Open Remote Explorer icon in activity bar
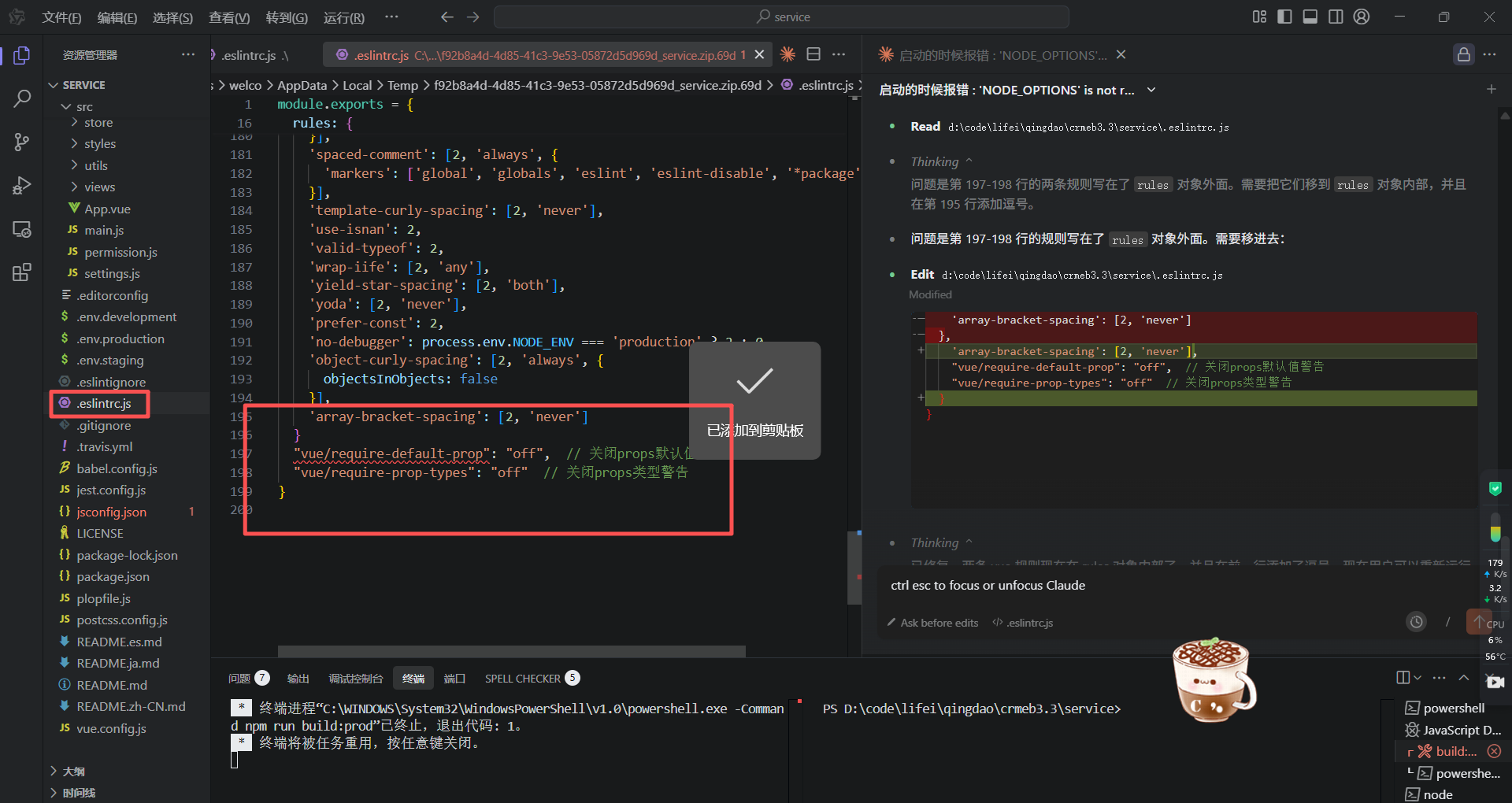 pos(22,229)
